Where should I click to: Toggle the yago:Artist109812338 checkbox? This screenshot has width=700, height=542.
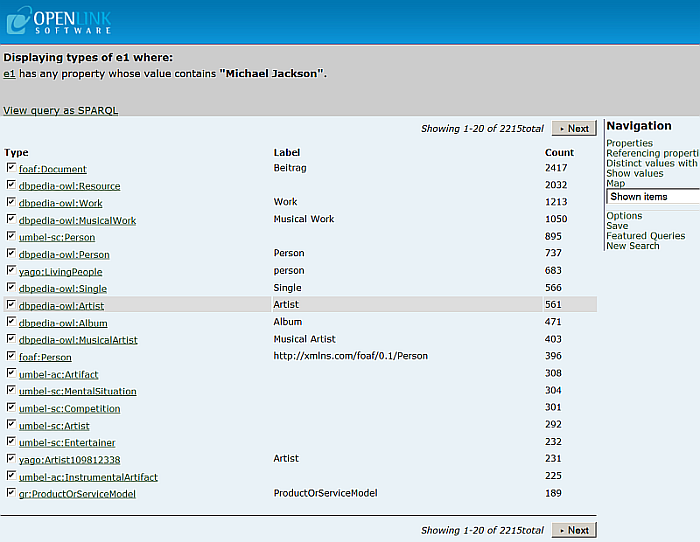coord(11,459)
